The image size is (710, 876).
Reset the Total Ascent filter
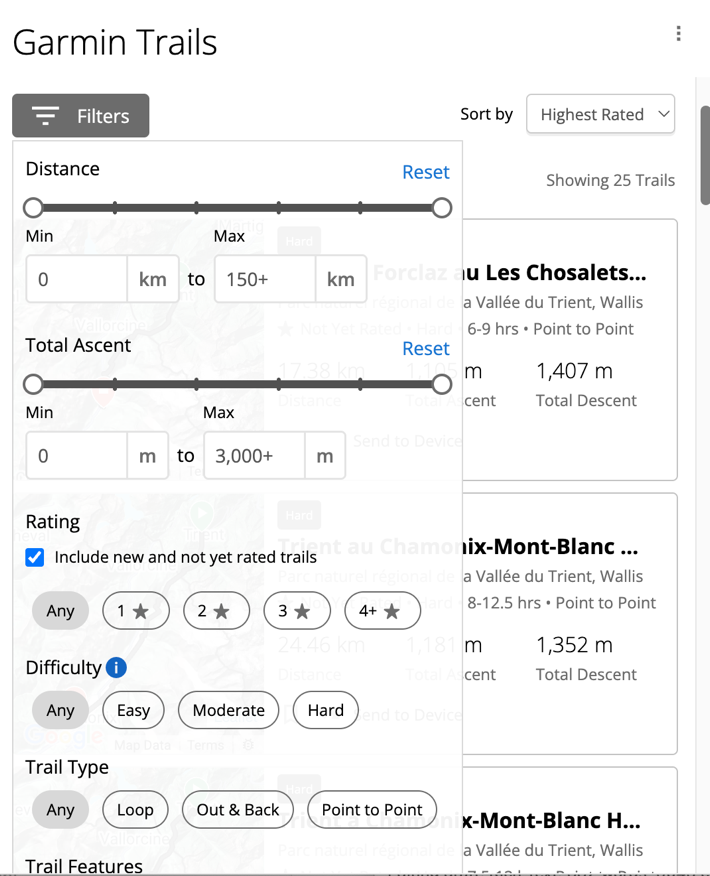click(x=426, y=349)
